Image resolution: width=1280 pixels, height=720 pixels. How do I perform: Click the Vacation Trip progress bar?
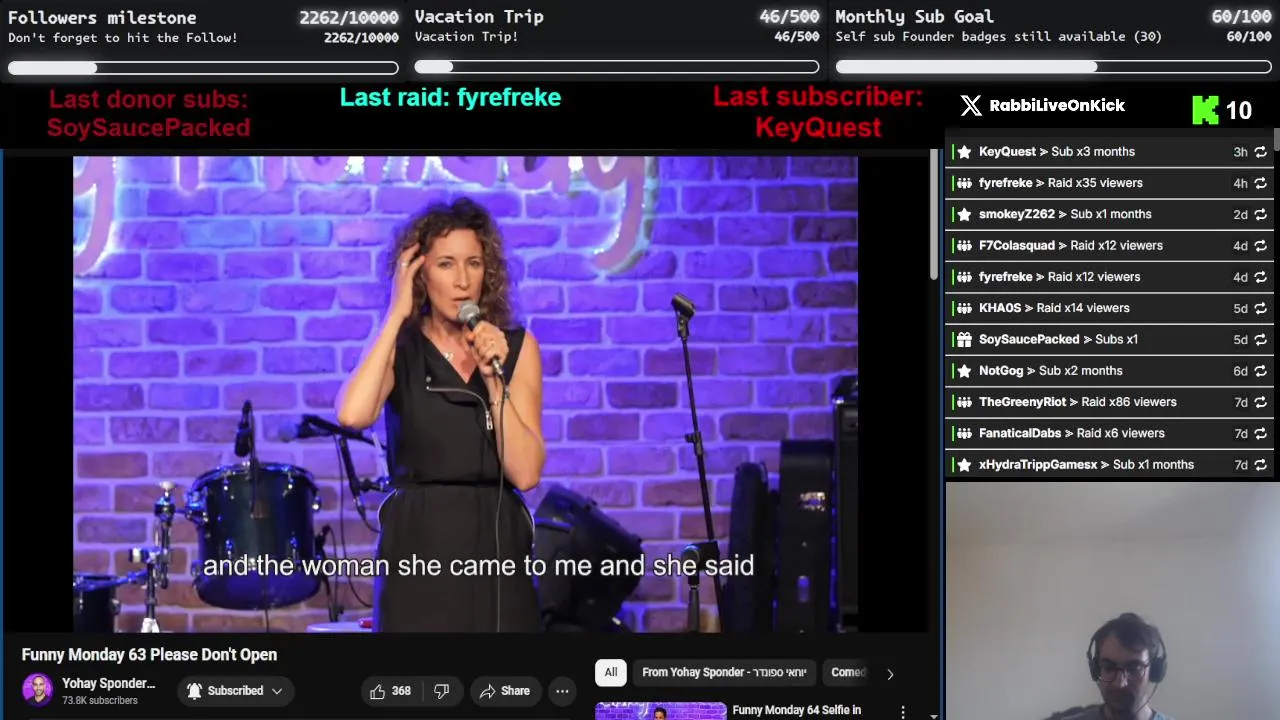click(x=617, y=67)
